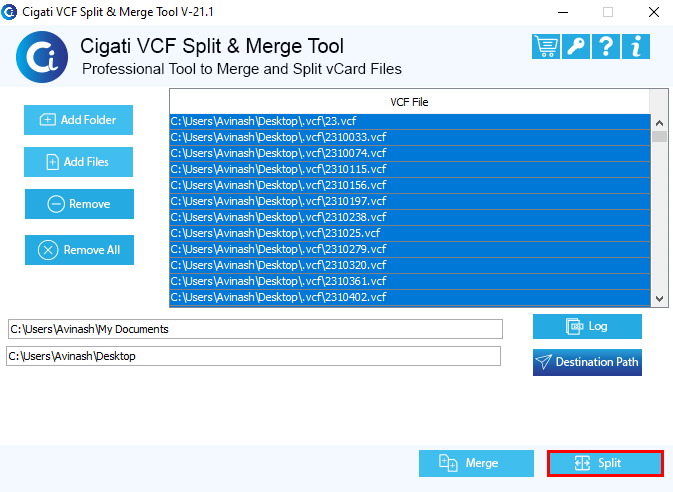Select the row 2310033.vcf
673x492 pixels.
point(410,137)
